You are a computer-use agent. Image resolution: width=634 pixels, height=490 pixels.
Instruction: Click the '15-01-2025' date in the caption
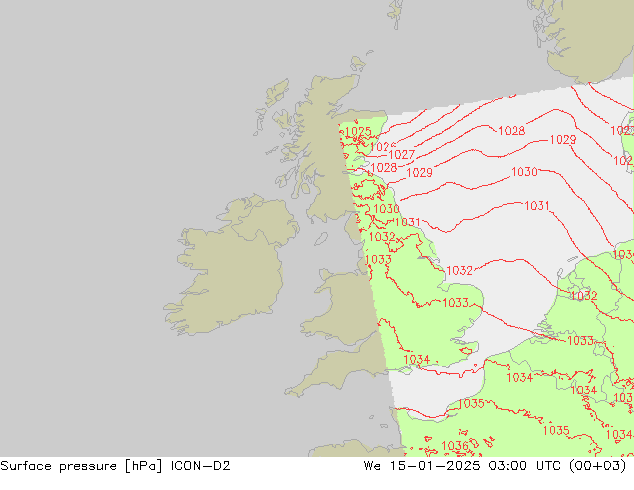[435, 466]
